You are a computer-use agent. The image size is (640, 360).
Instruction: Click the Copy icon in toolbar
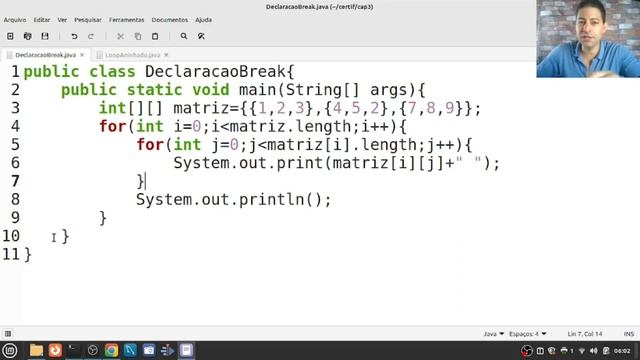click(x=138, y=36)
